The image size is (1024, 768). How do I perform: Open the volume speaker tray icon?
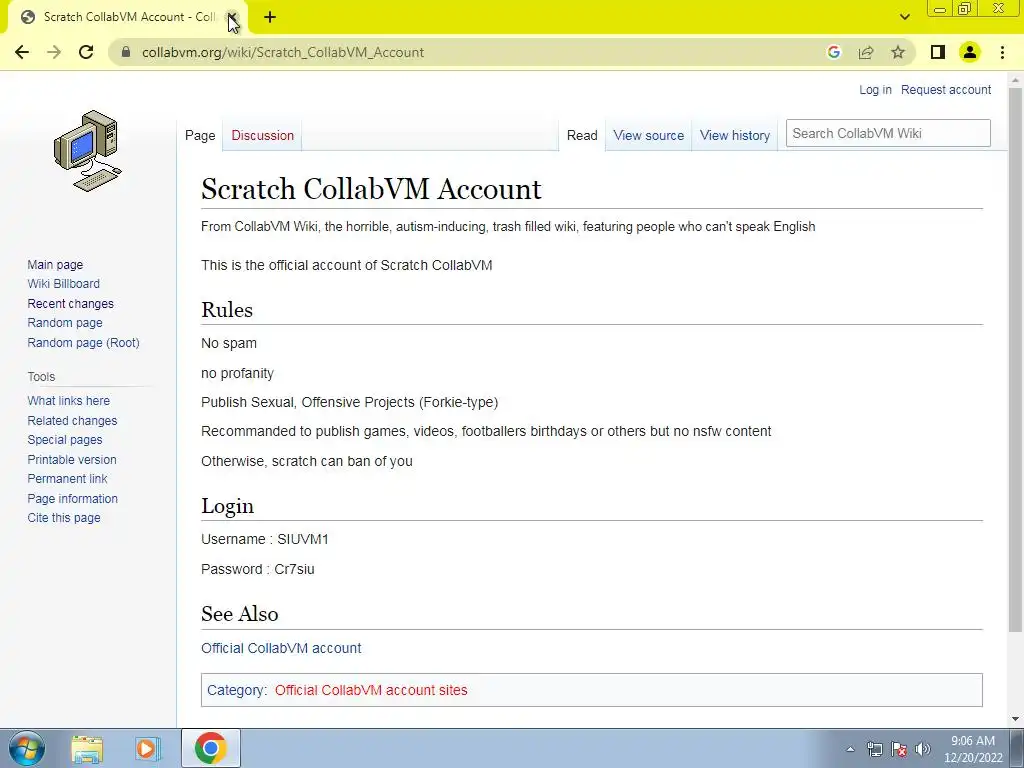click(923, 749)
